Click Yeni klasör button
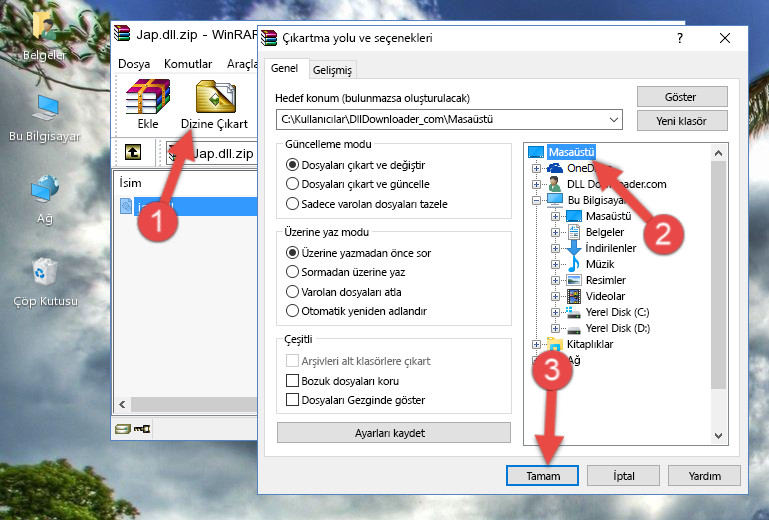769x520 pixels. click(x=682, y=121)
